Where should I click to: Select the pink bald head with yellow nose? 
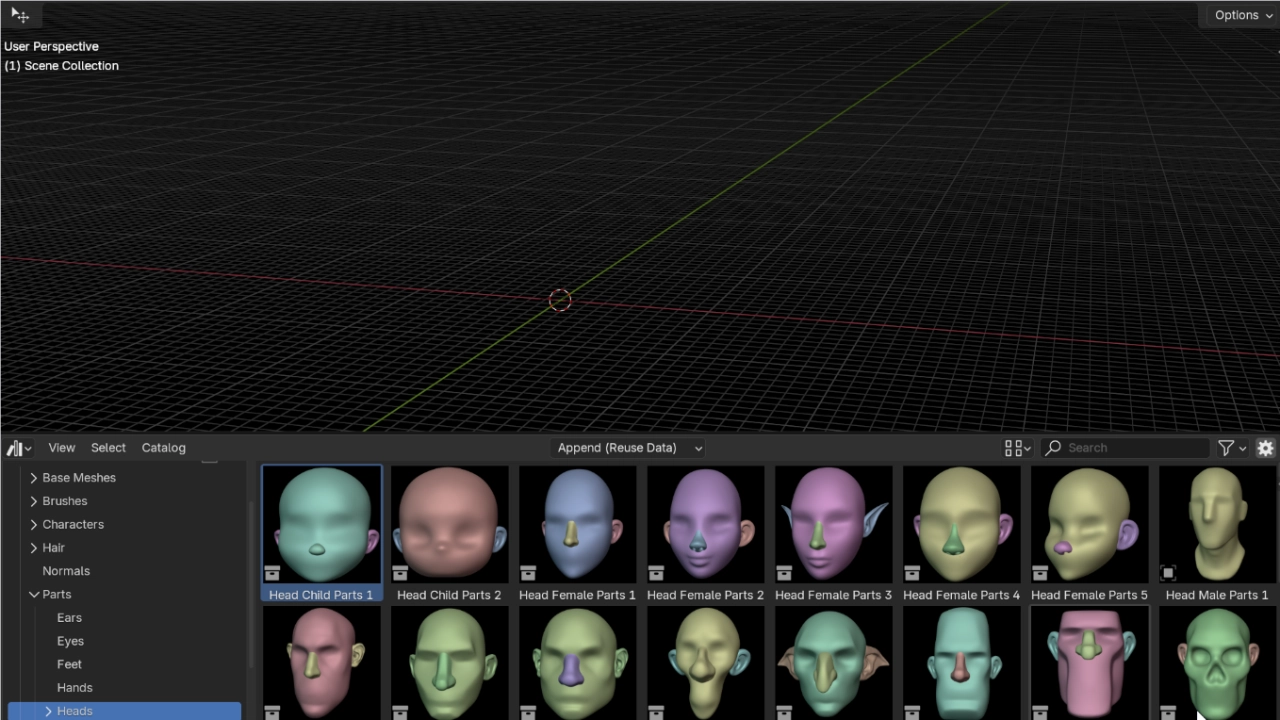[x=321, y=663]
